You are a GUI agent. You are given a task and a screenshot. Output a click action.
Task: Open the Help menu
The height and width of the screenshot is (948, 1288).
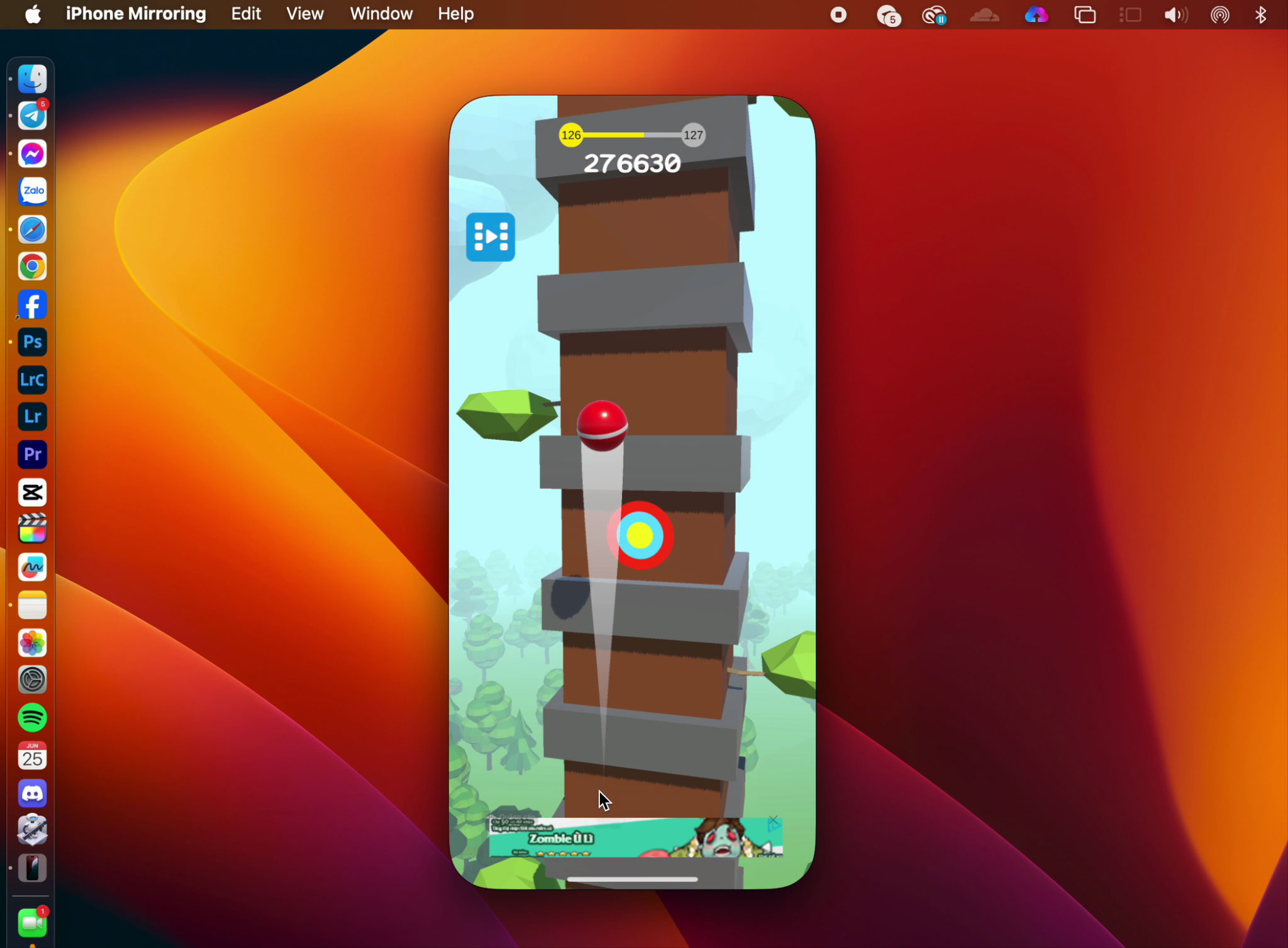455,14
